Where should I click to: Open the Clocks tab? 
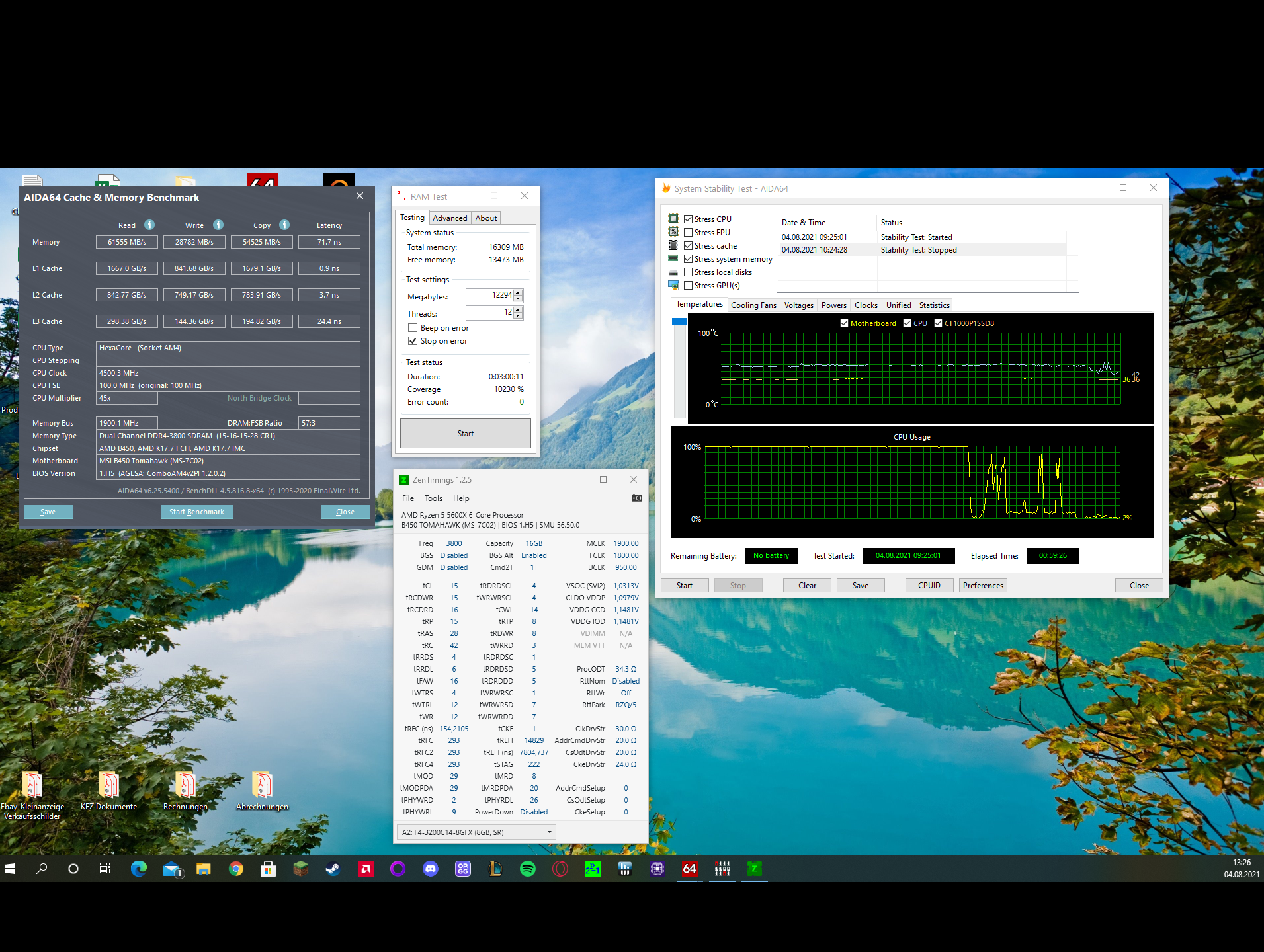[866, 305]
